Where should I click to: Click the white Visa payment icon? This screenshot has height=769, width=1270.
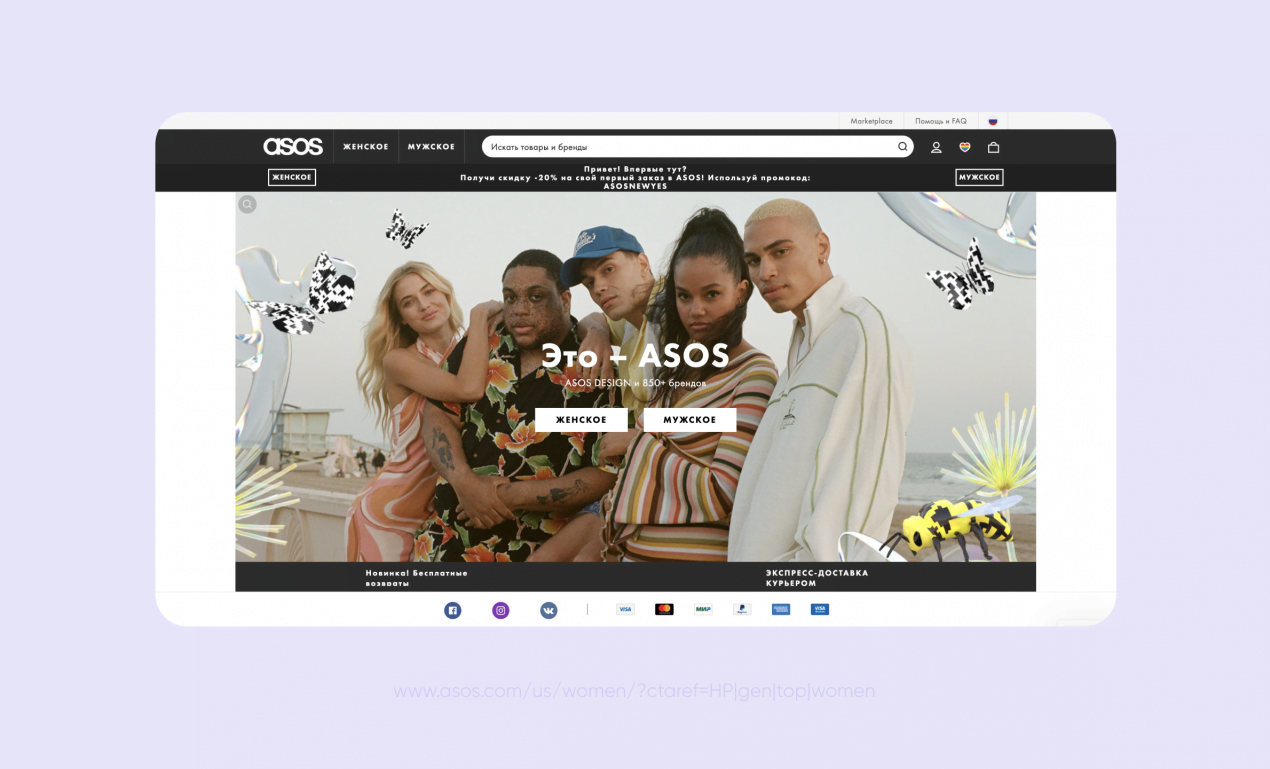point(625,609)
